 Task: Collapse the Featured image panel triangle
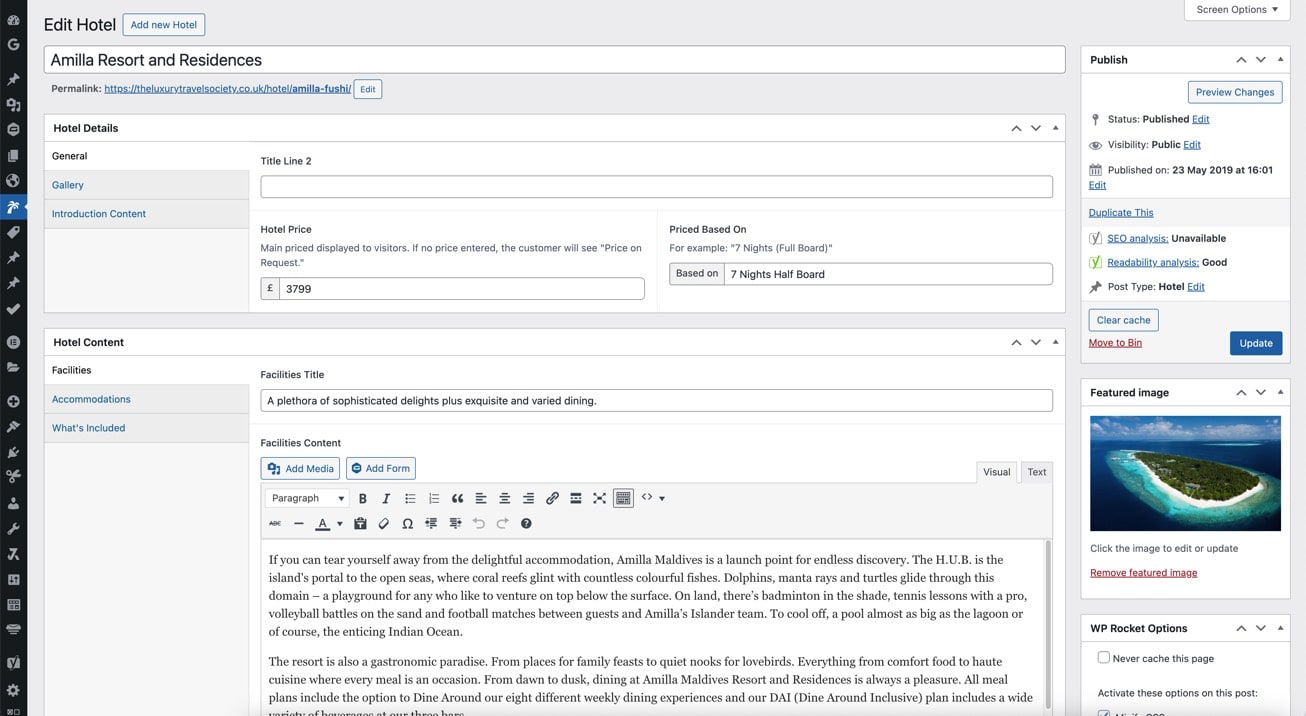(x=1280, y=393)
